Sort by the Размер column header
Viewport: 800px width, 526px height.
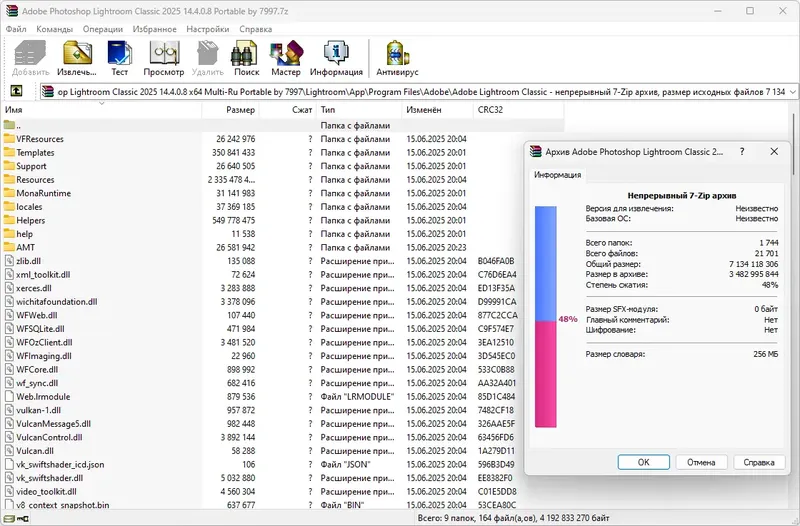pyautogui.click(x=231, y=110)
